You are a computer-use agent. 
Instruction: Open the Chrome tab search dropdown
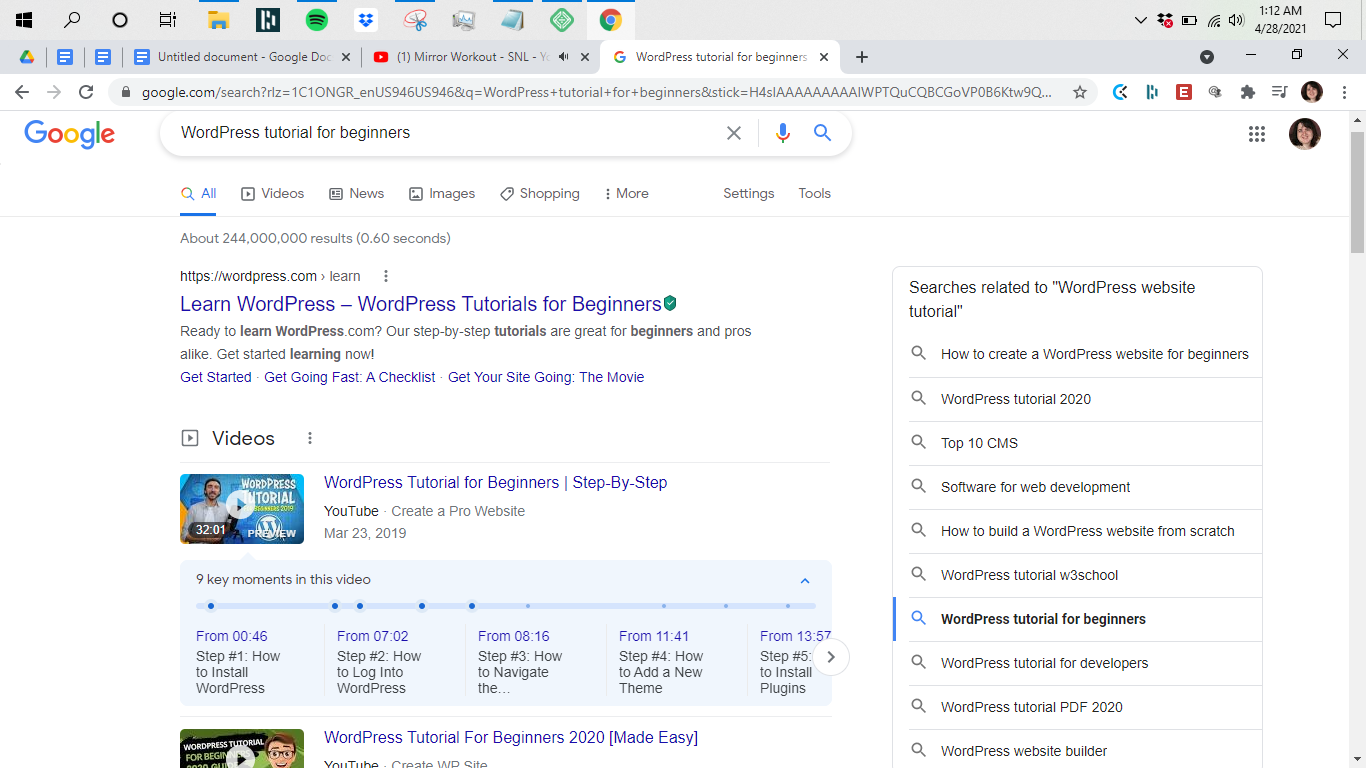pyautogui.click(x=1207, y=57)
